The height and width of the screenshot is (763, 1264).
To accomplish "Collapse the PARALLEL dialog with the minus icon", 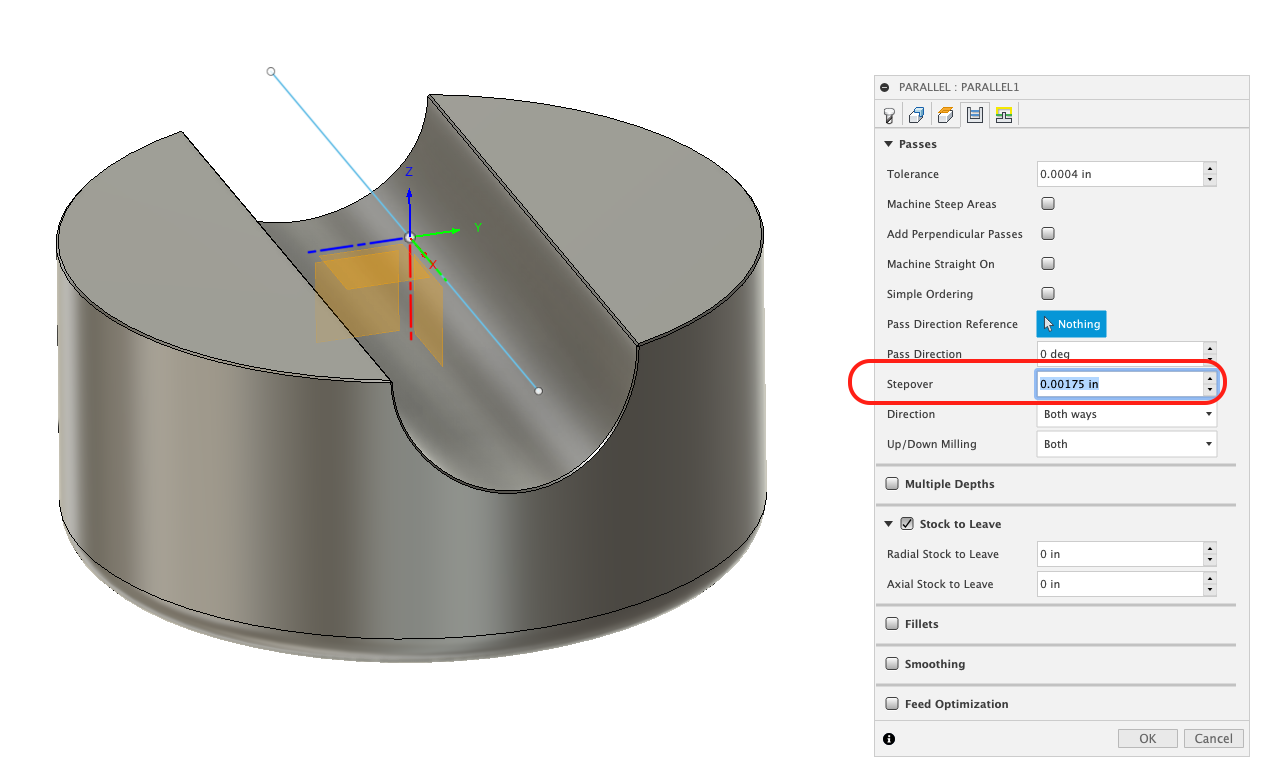I will (885, 88).
